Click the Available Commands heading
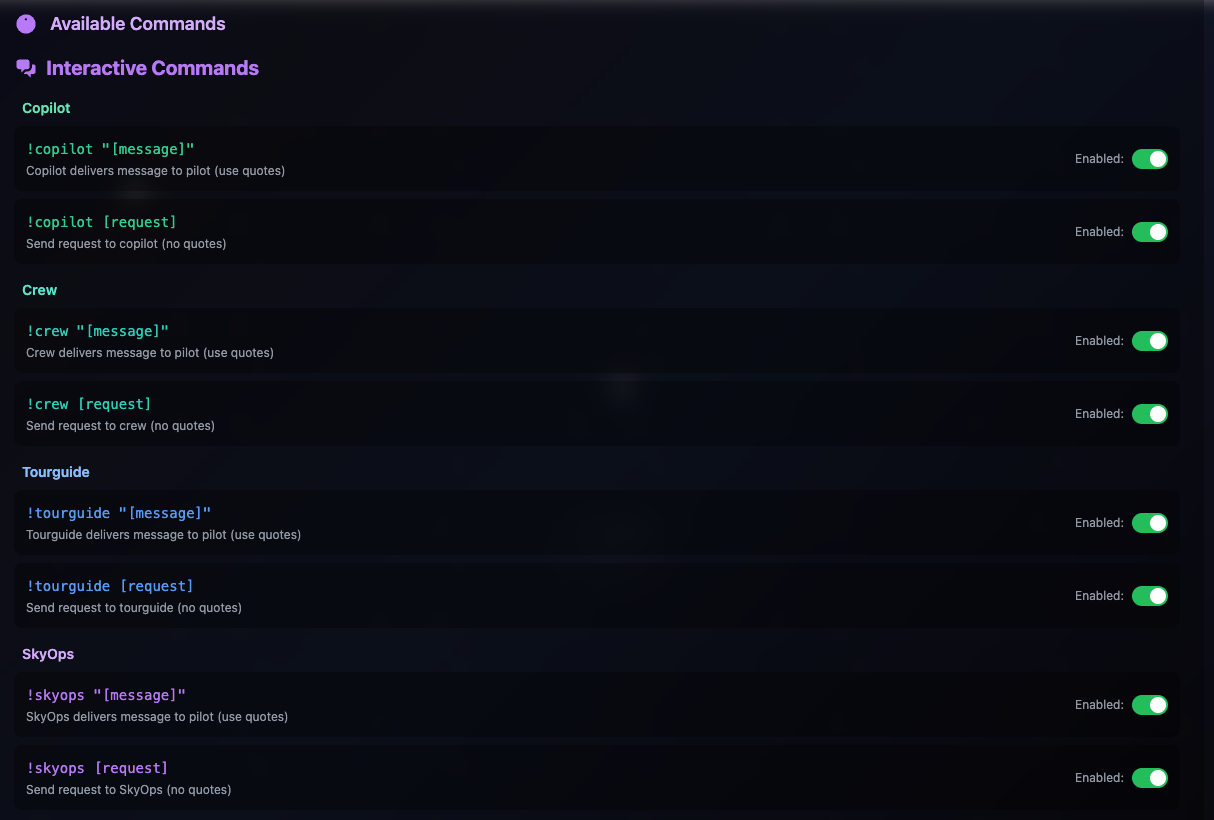This screenshot has height=820, width=1214. click(138, 24)
